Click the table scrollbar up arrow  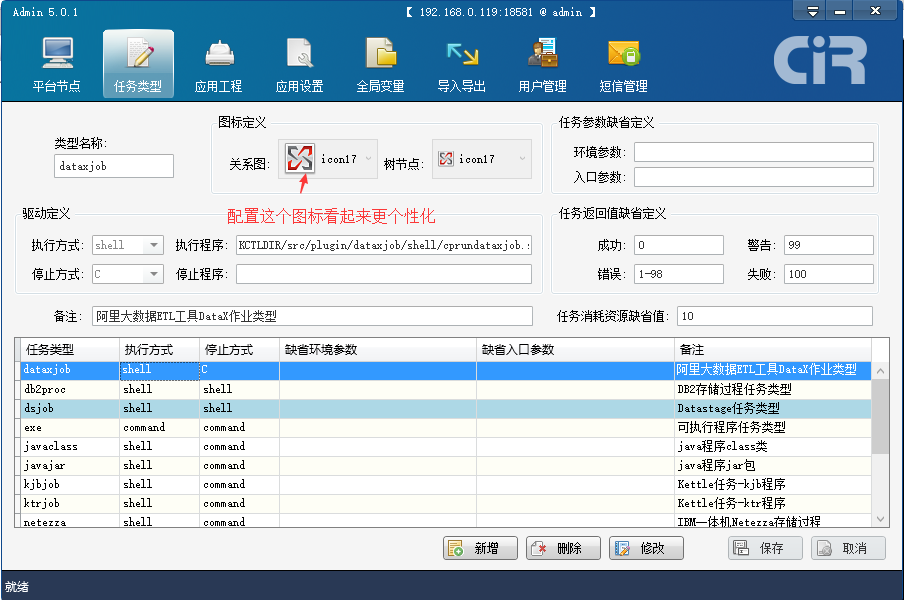[x=880, y=371]
